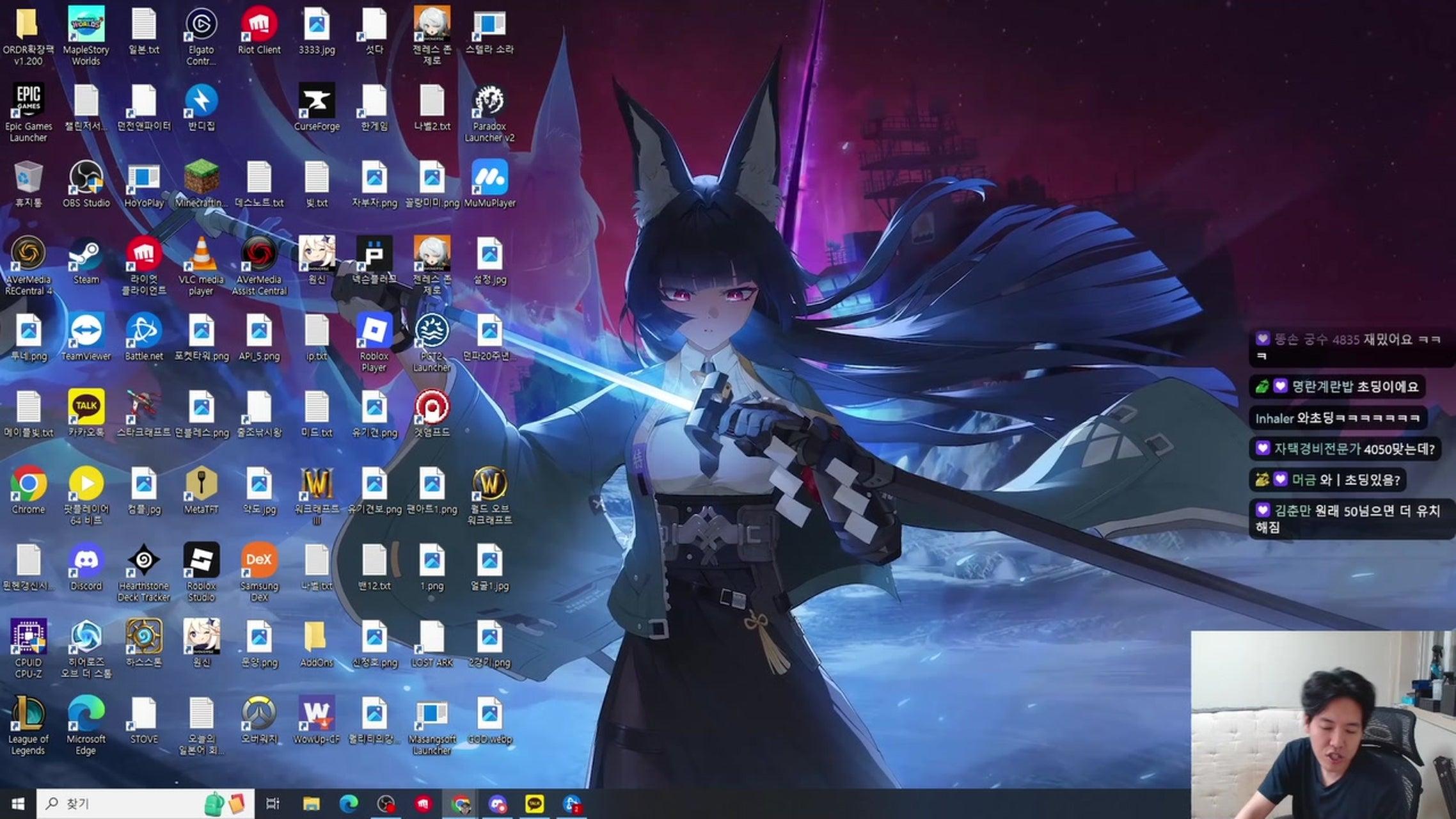Screen dimensions: 1456x819
Task: Open the MuMuPlayer shortcut
Action: point(489,179)
